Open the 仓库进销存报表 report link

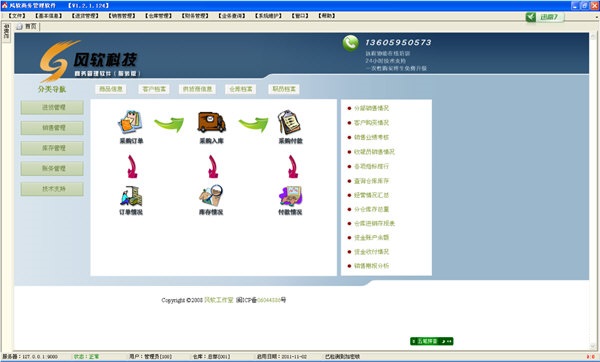coord(374,223)
